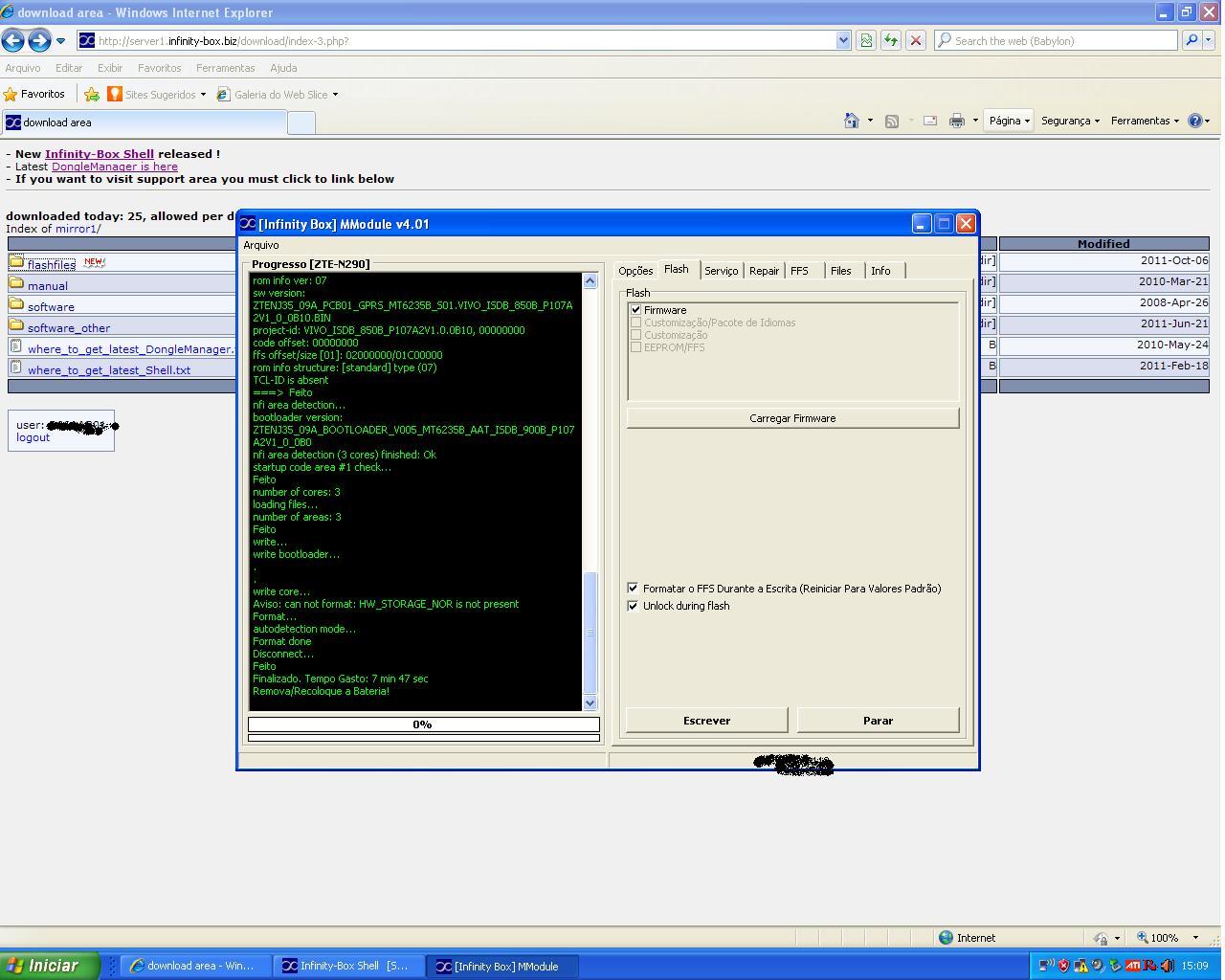Open the Arquivo menu in Internet Explorer
The height and width of the screenshot is (980, 1225).
[23, 68]
